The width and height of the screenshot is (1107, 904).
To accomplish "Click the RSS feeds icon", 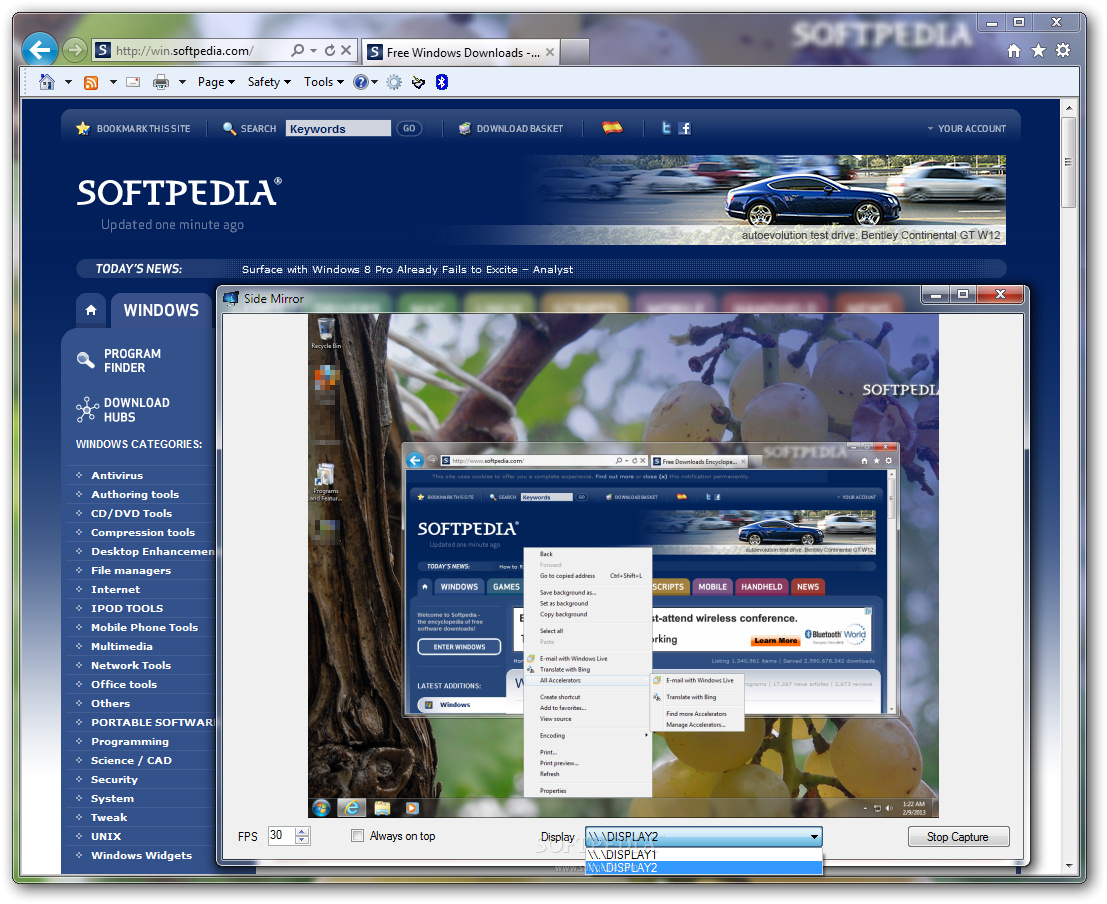I will click(x=91, y=83).
